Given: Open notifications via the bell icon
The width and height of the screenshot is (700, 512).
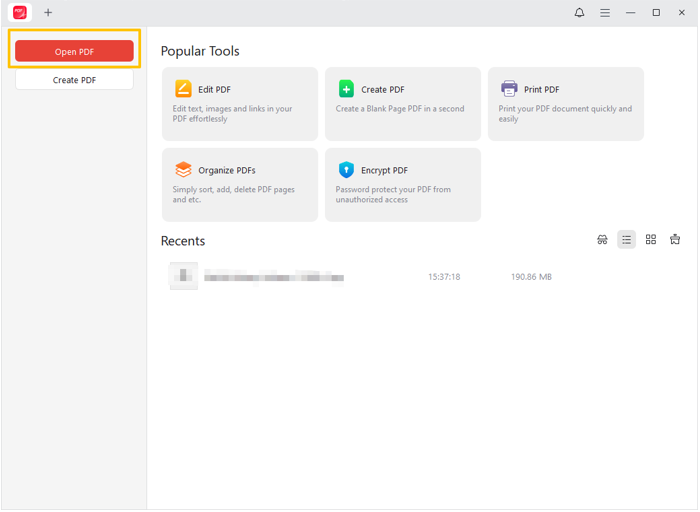Looking at the screenshot, I should [579, 13].
